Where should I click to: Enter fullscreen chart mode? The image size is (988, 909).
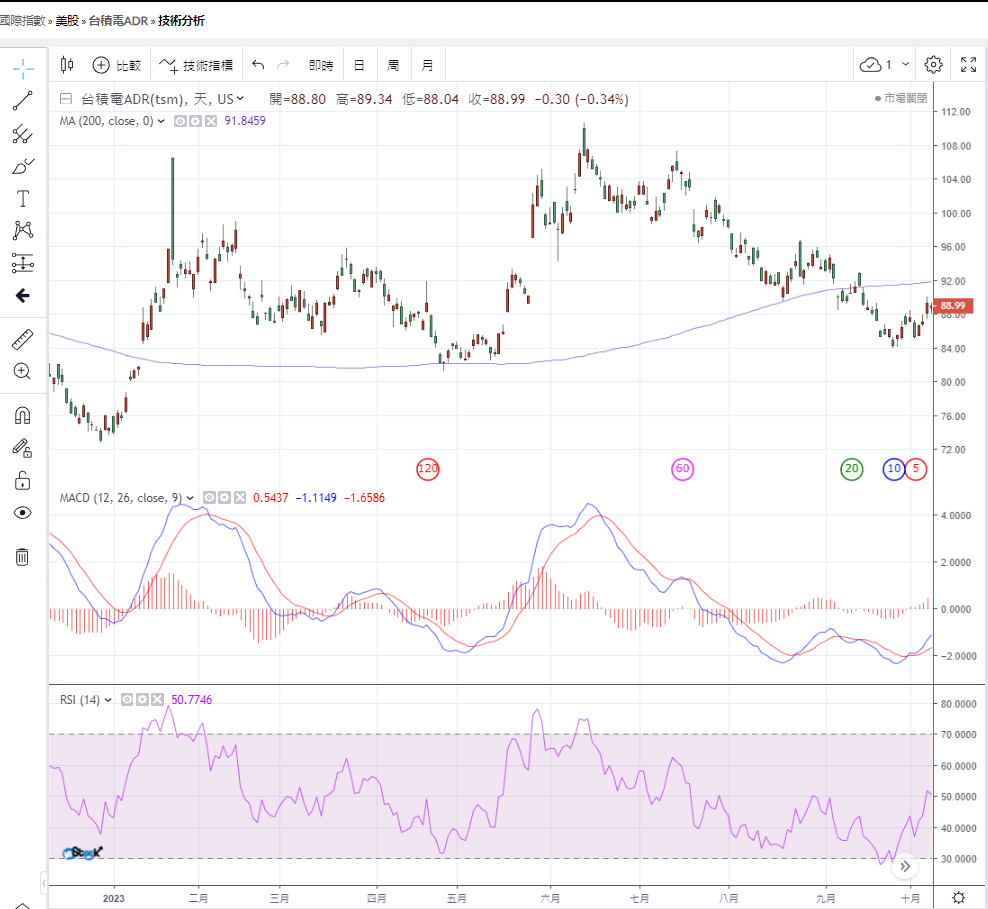click(968, 65)
